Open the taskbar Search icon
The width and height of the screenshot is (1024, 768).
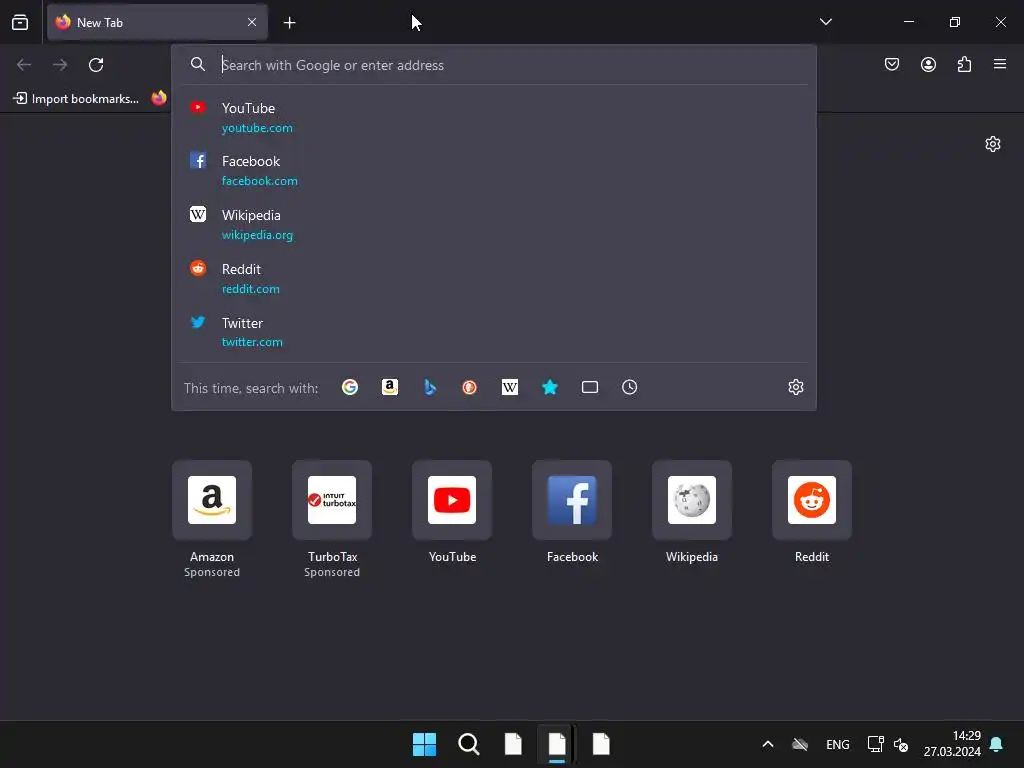[469, 744]
